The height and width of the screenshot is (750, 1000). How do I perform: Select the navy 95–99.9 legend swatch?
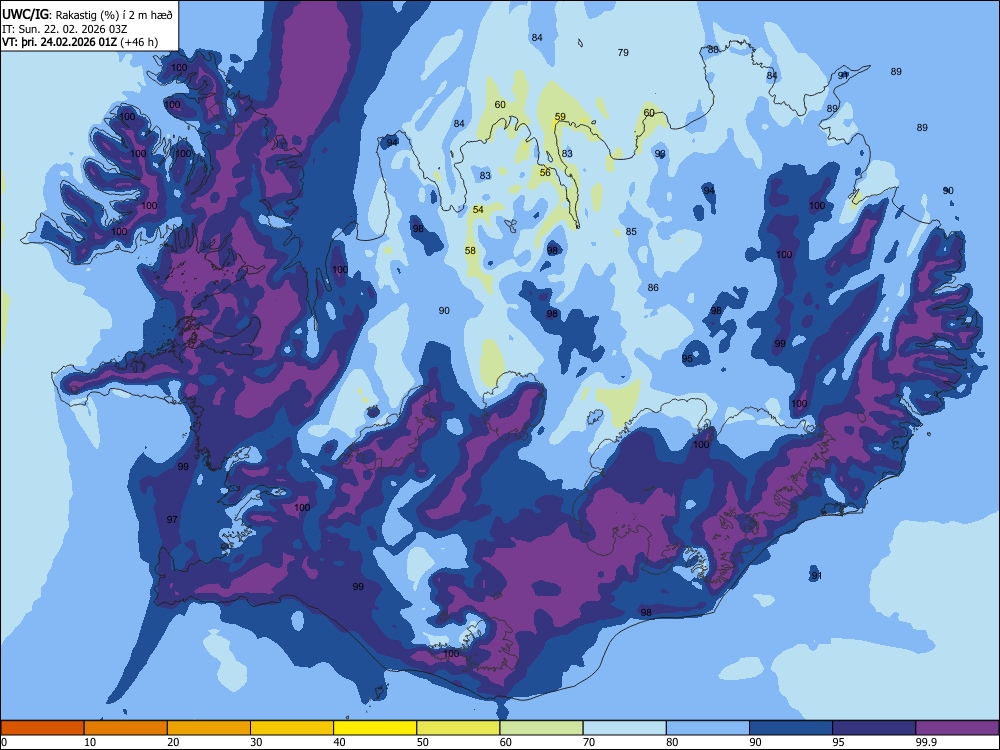click(874, 728)
